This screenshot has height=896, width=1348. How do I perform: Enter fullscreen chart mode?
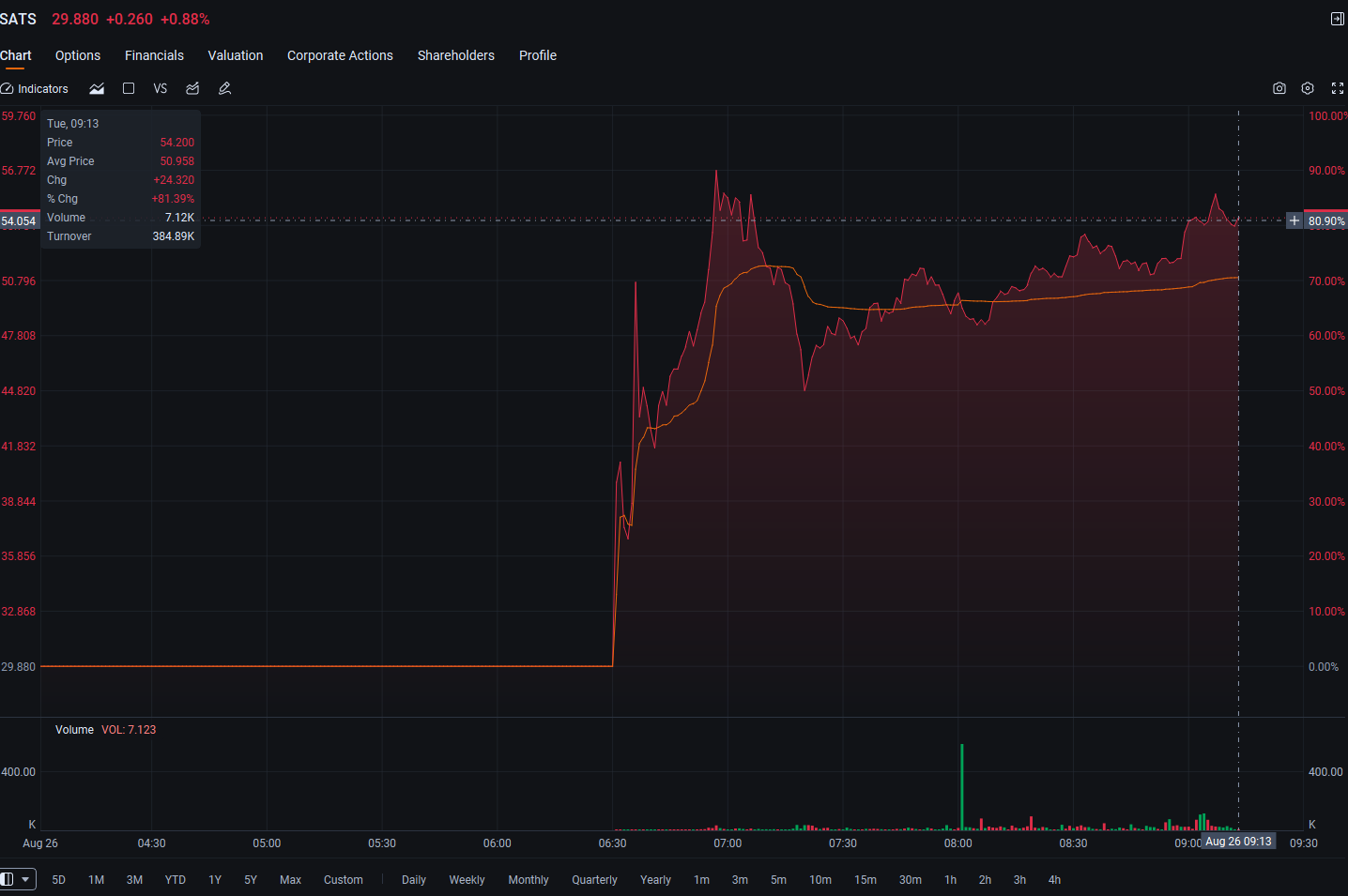[x=1338, y=88]
